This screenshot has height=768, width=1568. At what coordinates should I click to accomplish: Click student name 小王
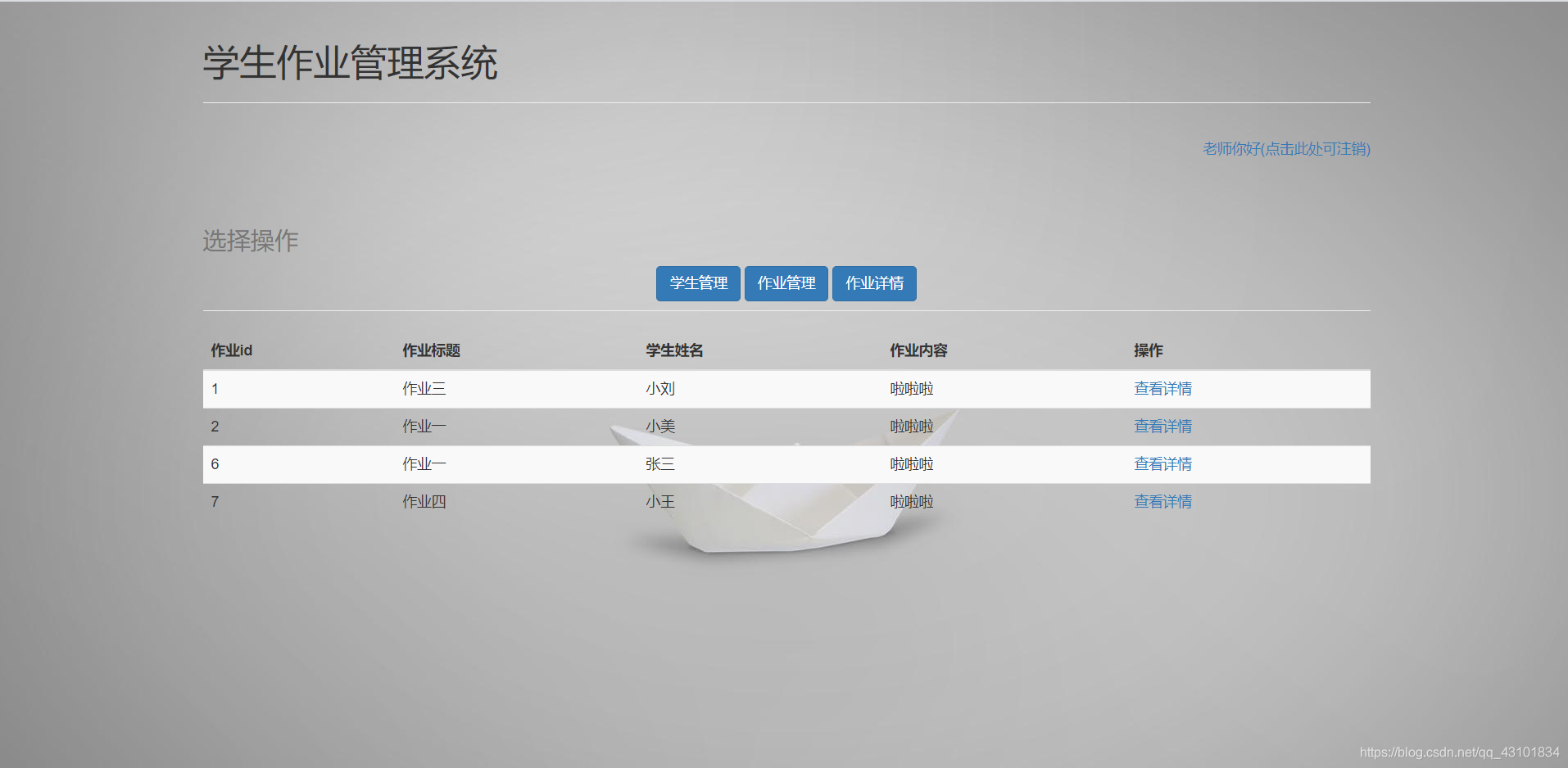tap(660, 502)
